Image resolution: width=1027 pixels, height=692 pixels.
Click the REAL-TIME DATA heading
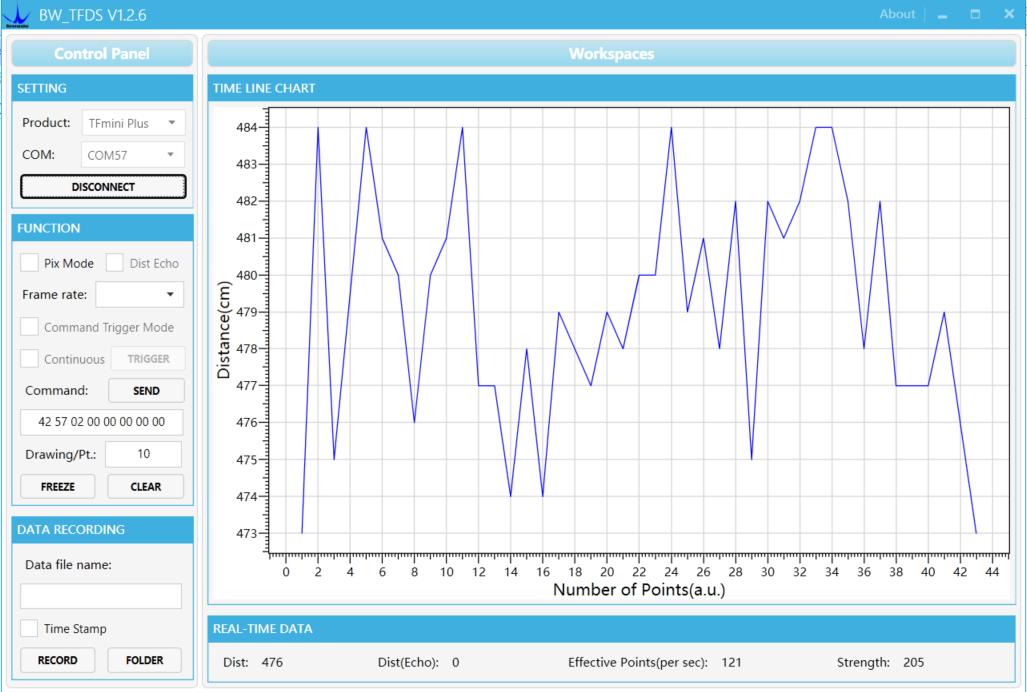[263, 628]
